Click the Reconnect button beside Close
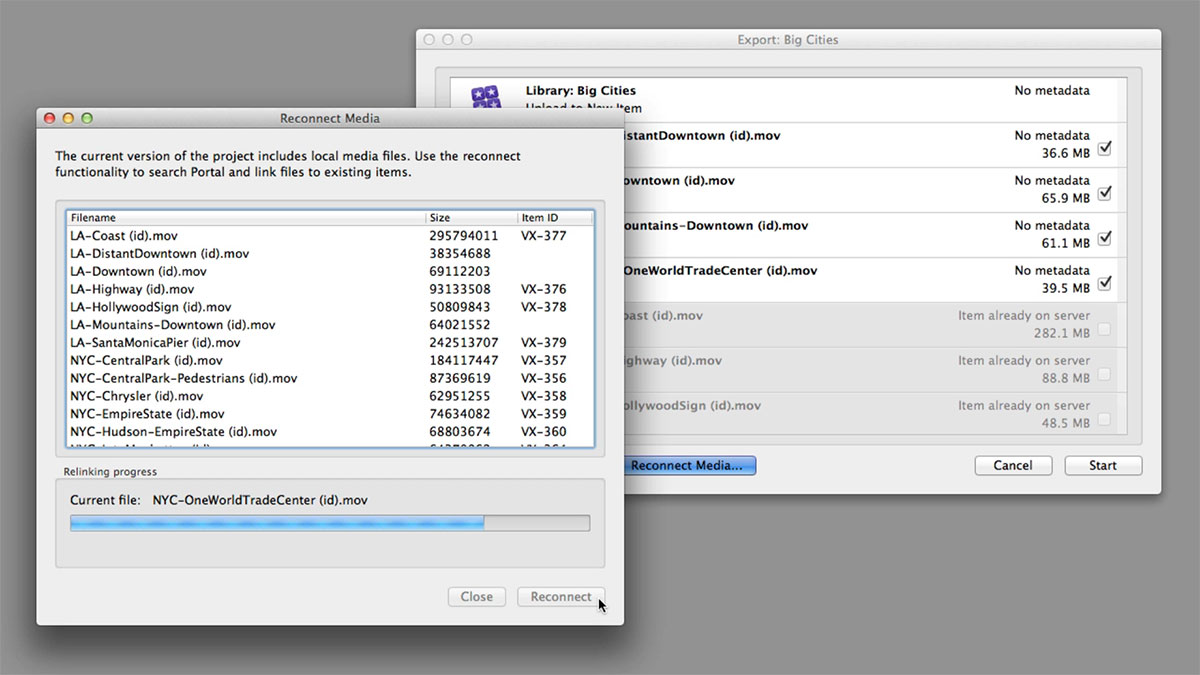 (561, 597)
